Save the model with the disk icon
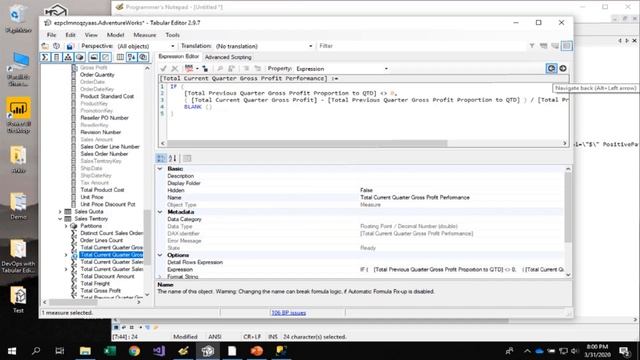 (70, 46)
